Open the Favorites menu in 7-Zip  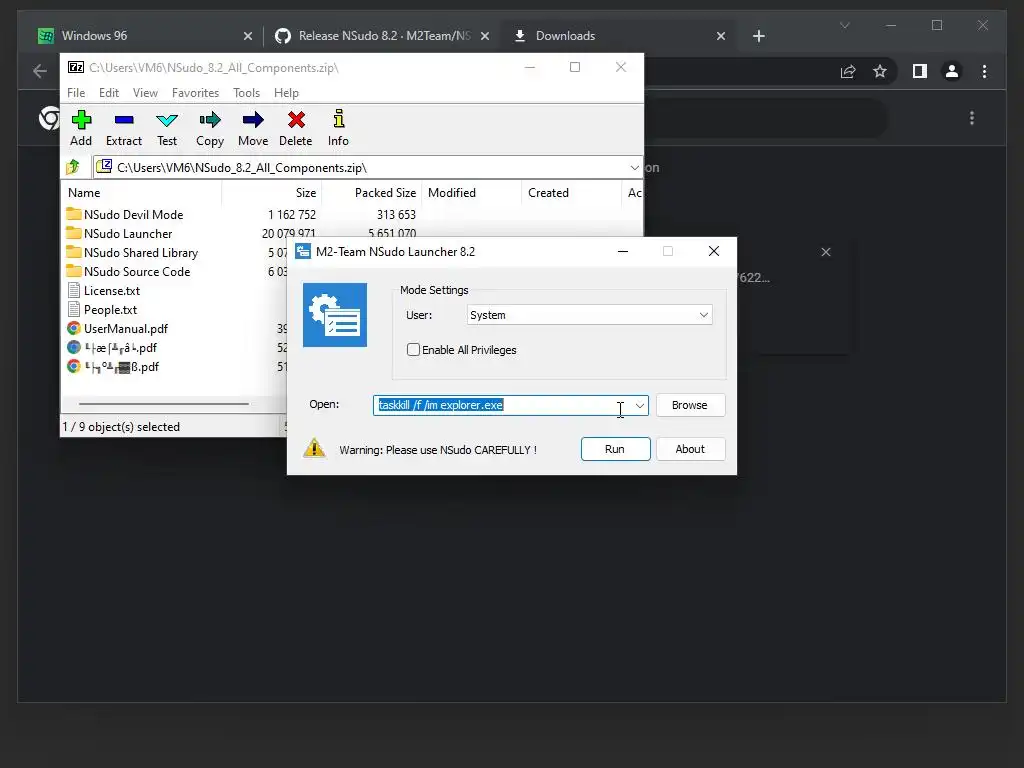pos(195,93)
